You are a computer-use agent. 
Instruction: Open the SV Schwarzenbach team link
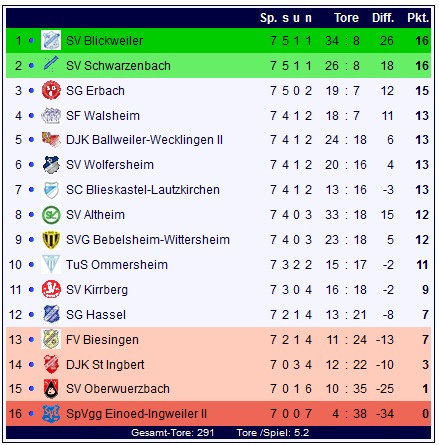coord(118,66)
